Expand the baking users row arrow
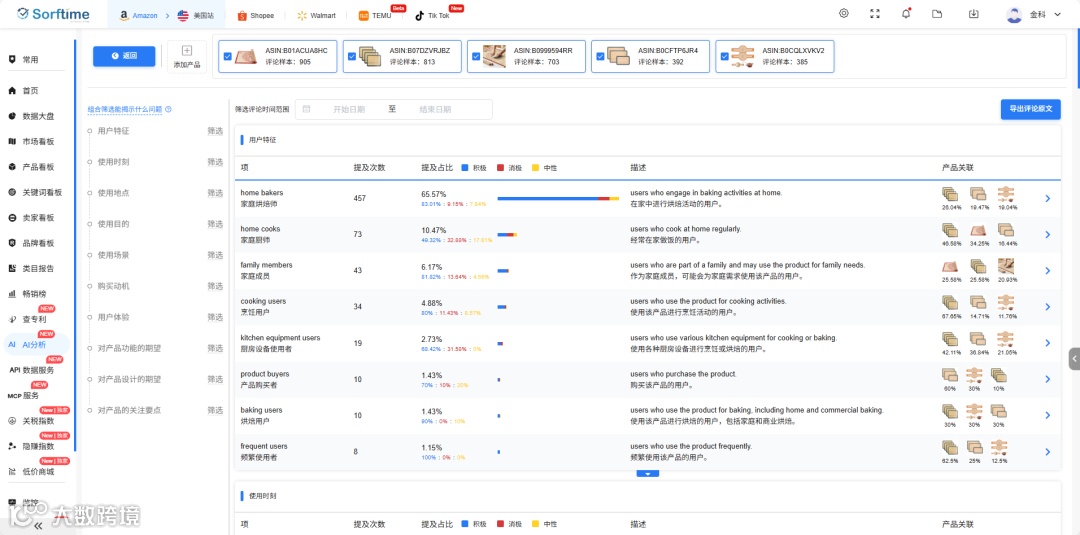This screenshot has height=535, width=1080. click(1048, 415)
